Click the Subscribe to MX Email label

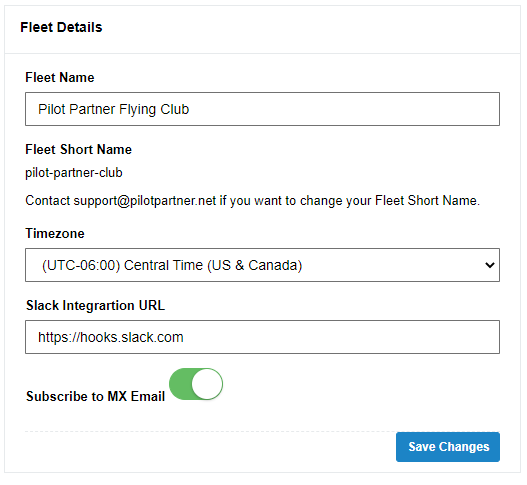click(95, 396)
